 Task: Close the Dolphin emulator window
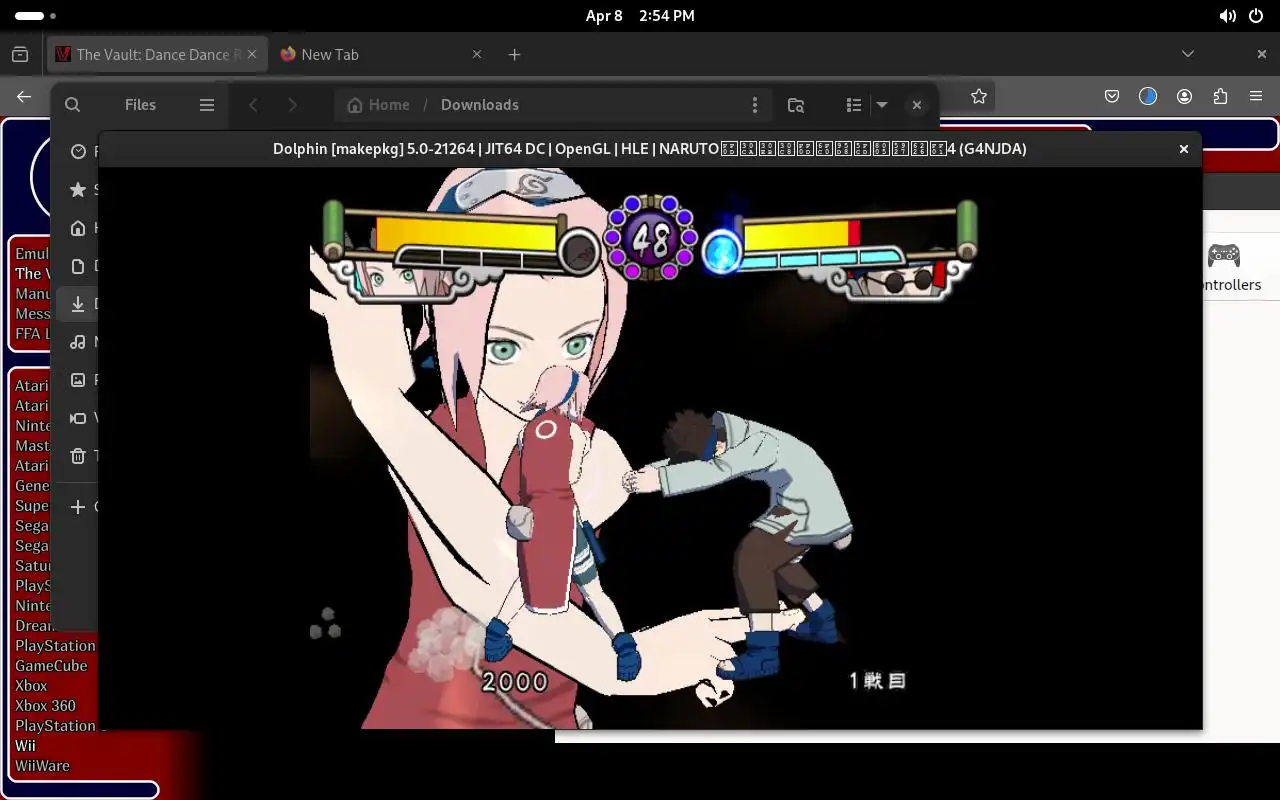1184,149
